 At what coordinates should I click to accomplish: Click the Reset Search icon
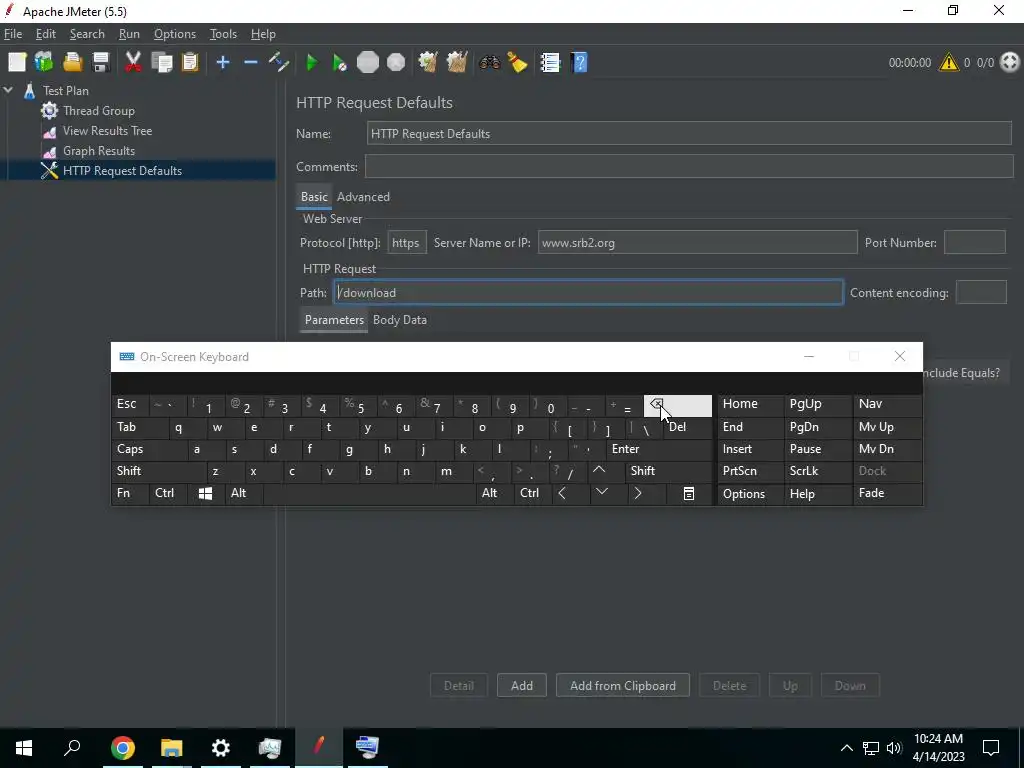pos(517,63)
